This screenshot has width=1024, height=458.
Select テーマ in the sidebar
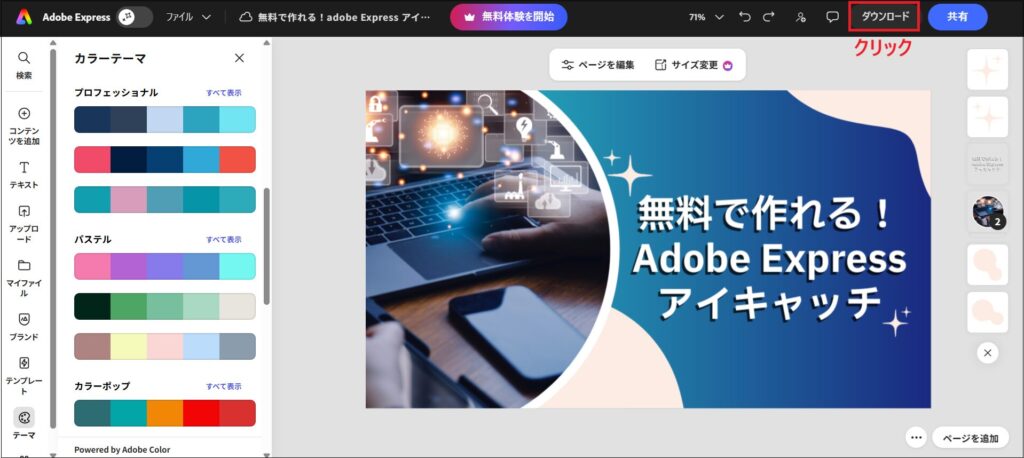tap(24, 424)
